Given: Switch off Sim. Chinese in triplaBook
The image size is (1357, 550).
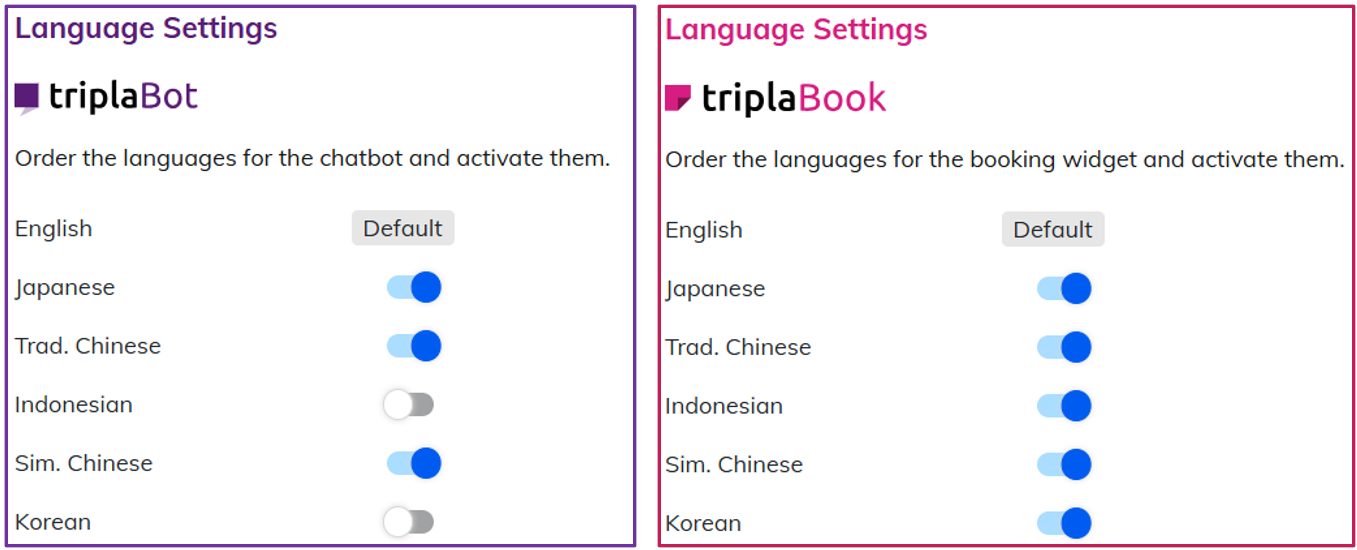Looking at the screenshot, I should [1063, 464].
